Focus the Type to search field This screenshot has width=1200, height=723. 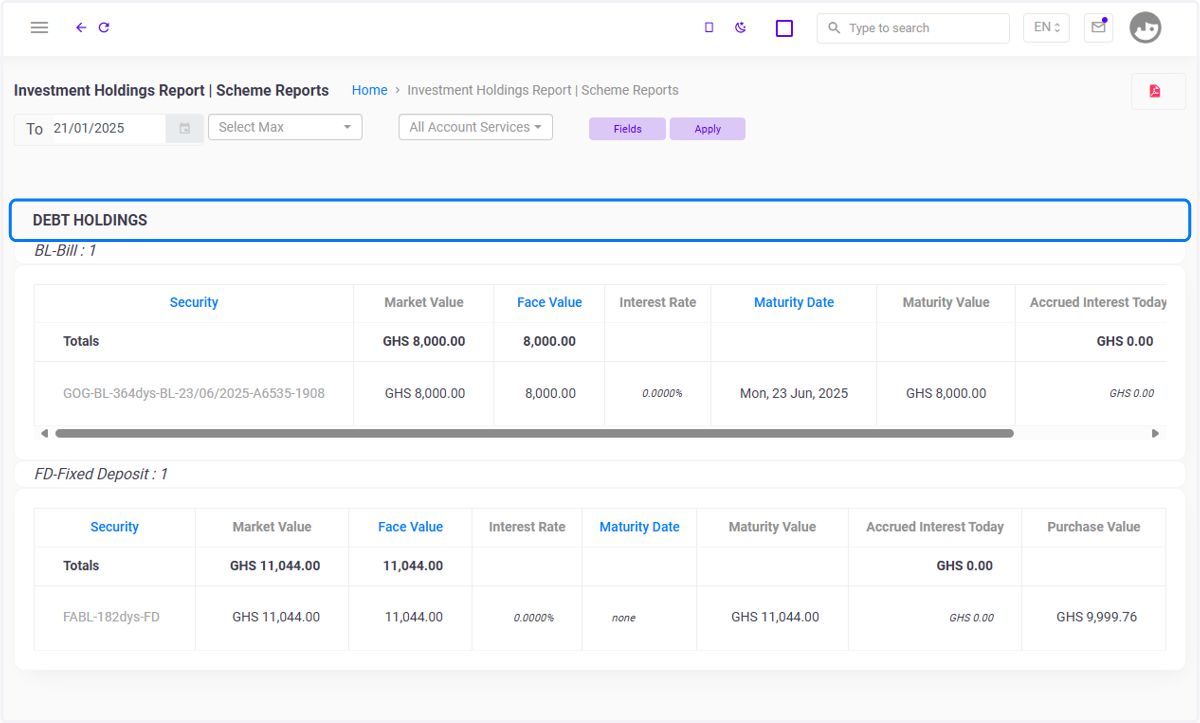(913, 28)
